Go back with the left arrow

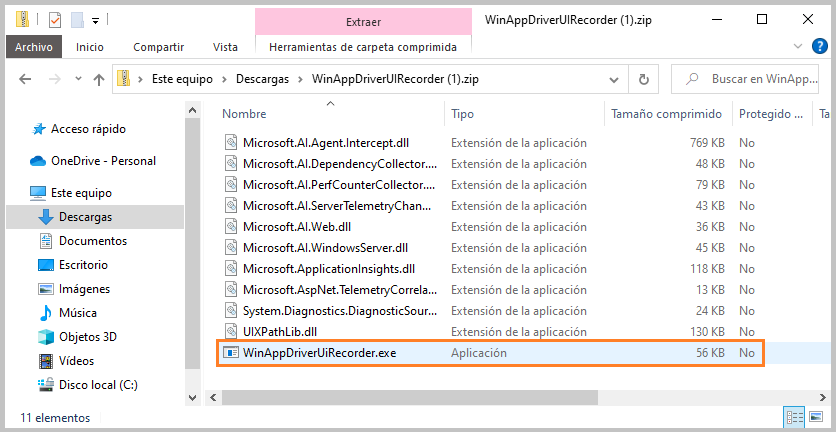click(25, 79)
